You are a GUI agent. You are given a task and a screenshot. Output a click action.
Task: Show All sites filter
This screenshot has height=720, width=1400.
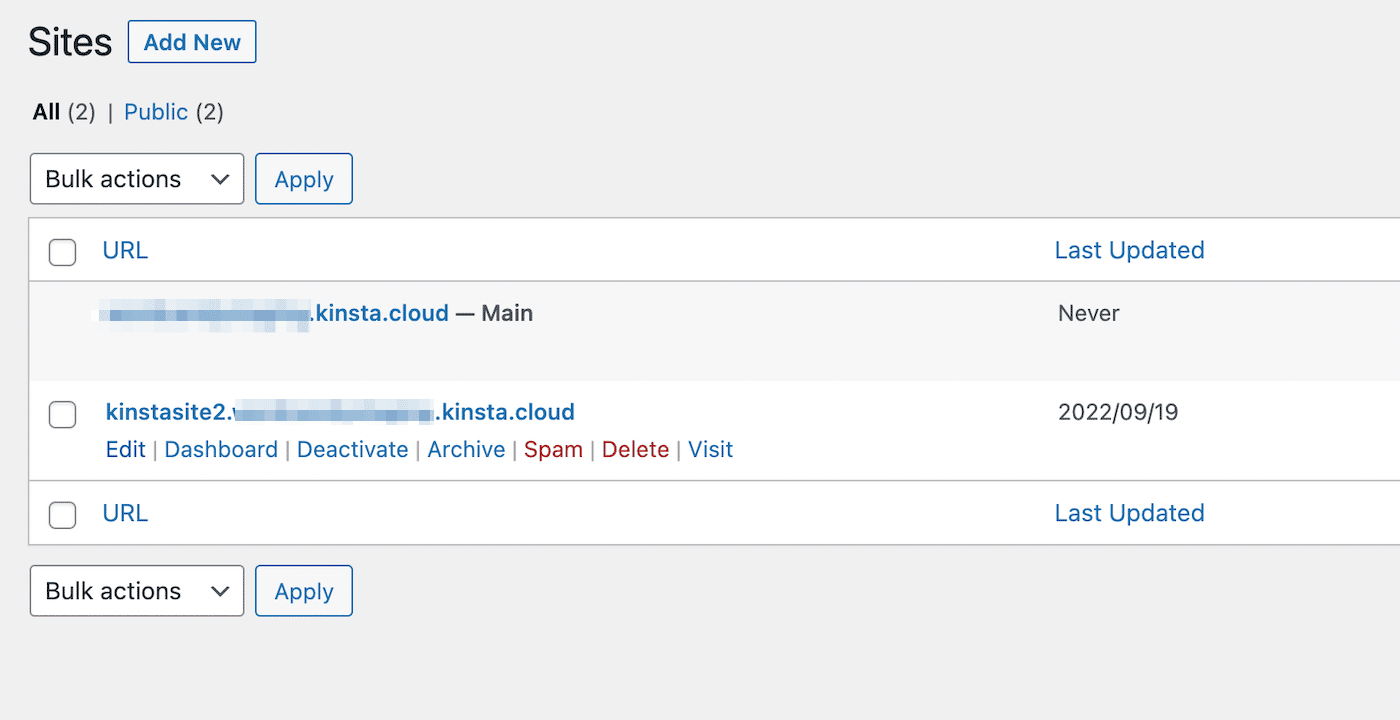click(46, 112)
